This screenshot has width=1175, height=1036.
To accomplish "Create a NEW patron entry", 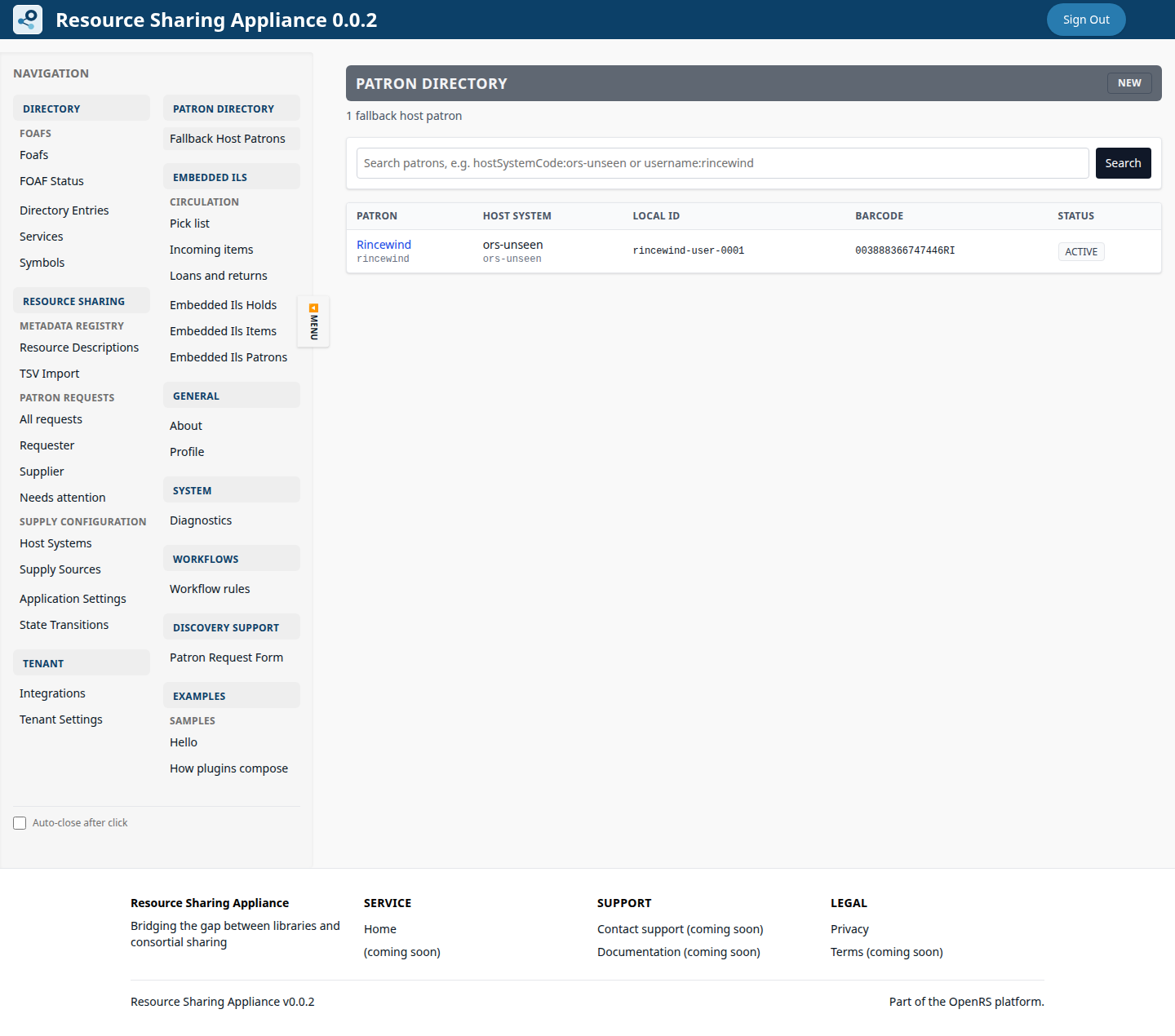I will pyautogui.click(x=1129, y=83).
